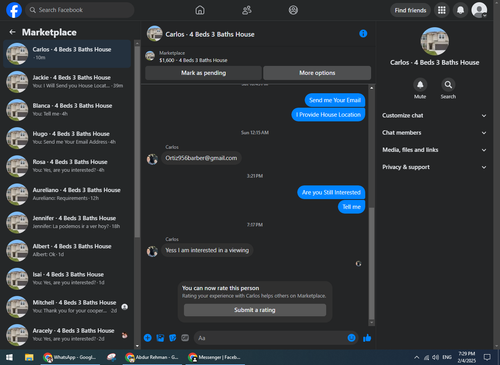This screenshot has width=500, height=365.
Task: Click Mark as pending button
Action: [203, 73]
